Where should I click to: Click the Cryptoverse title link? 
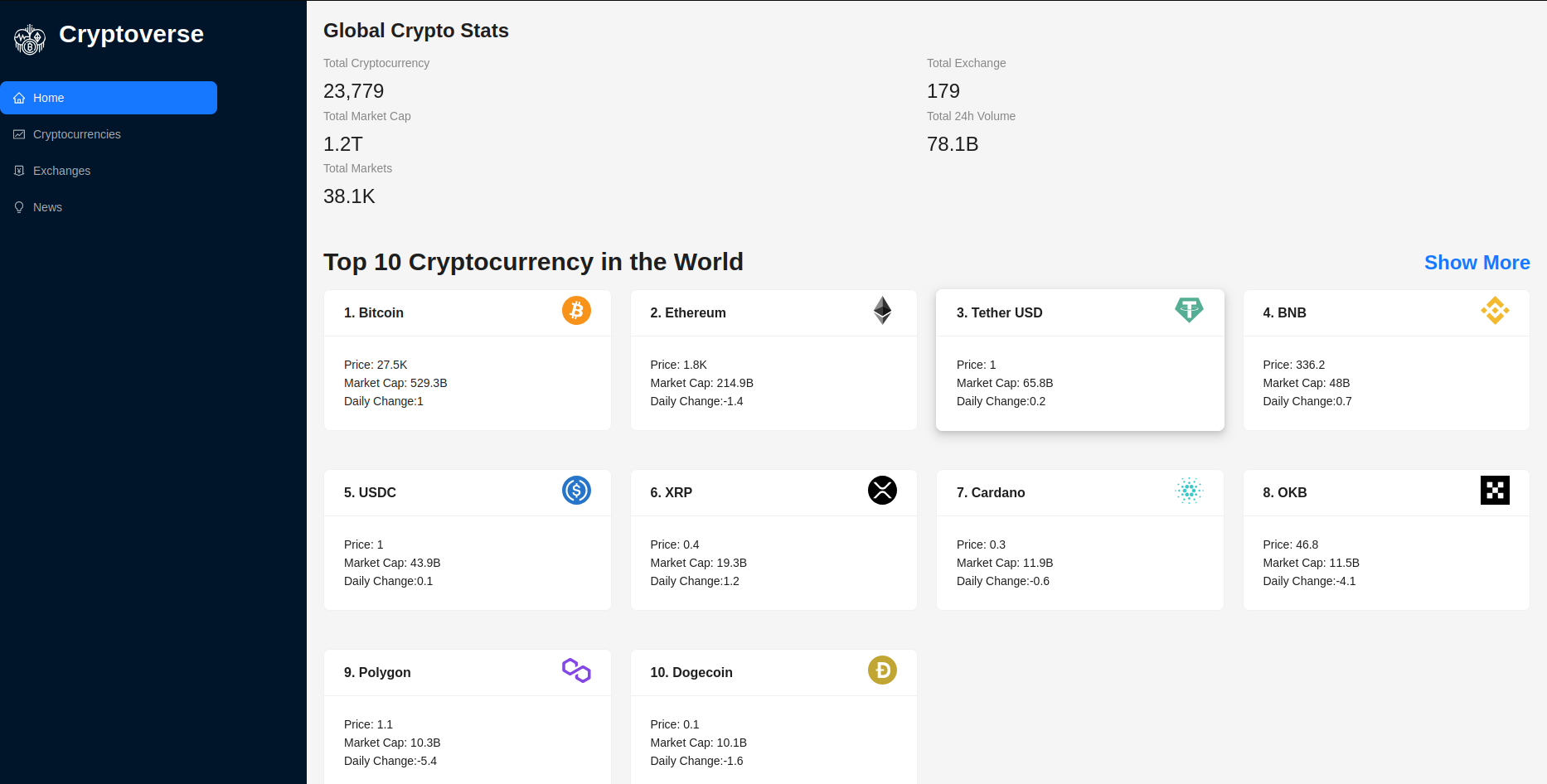click(x=131, y=34)
